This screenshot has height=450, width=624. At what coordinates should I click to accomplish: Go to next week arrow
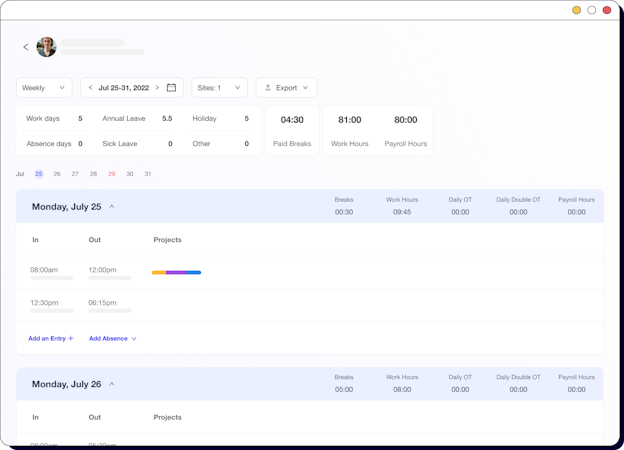point(157,88)
